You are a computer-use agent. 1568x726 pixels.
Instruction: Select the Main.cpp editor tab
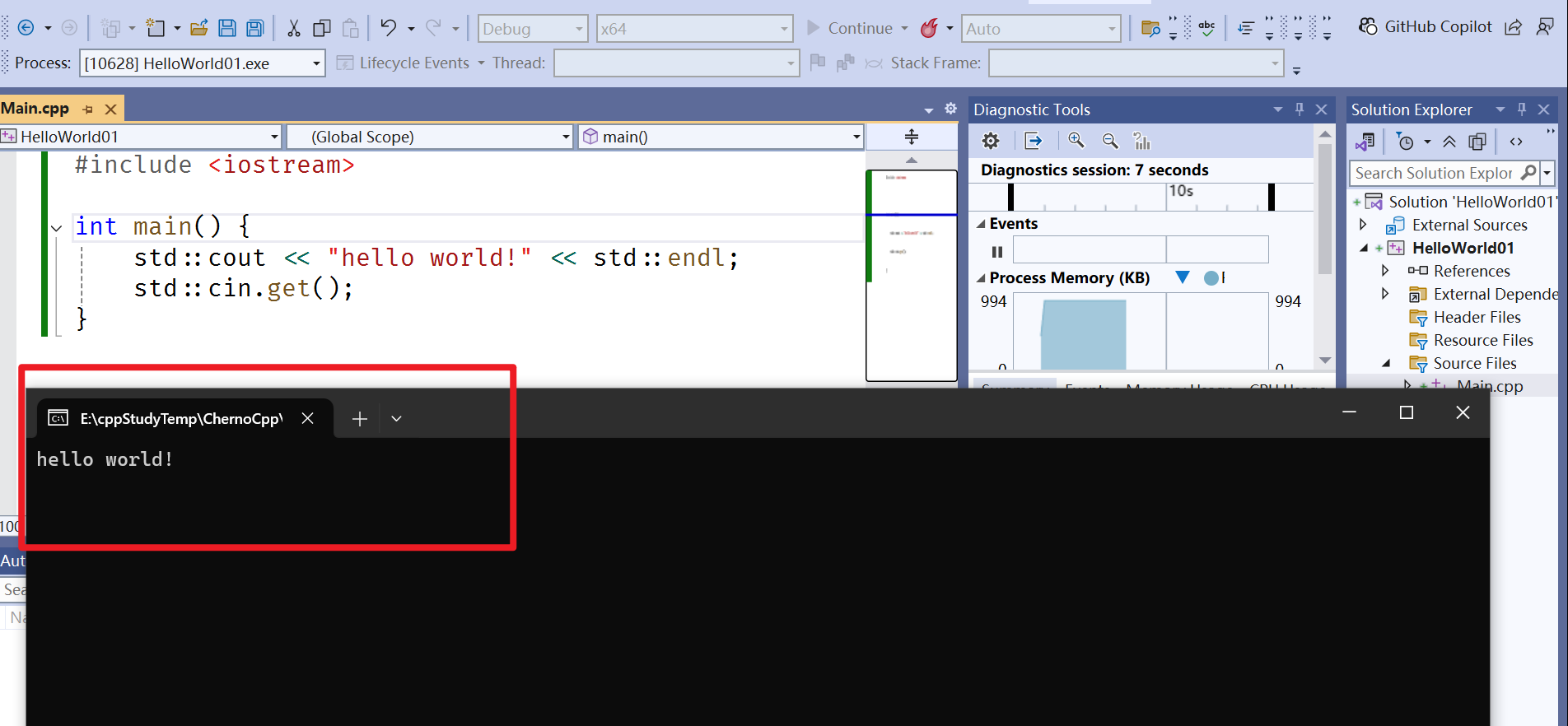[x=35, y=109]
